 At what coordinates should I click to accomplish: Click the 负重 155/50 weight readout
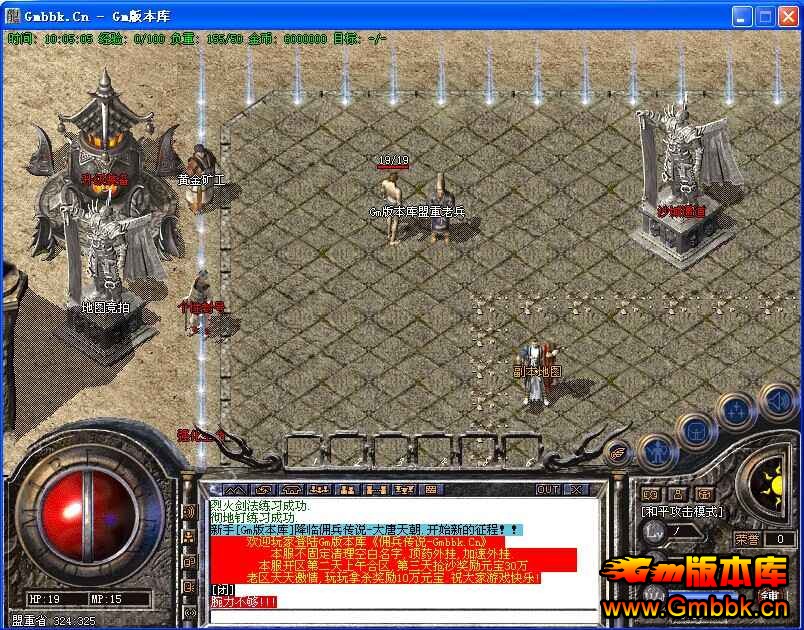click(x=206, y=38)
